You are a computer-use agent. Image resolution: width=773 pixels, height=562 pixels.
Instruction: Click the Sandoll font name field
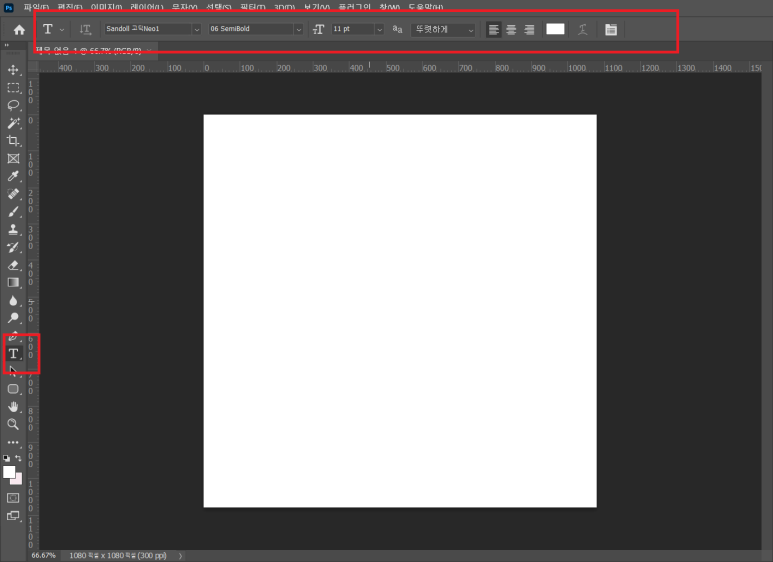click(148, 29)
